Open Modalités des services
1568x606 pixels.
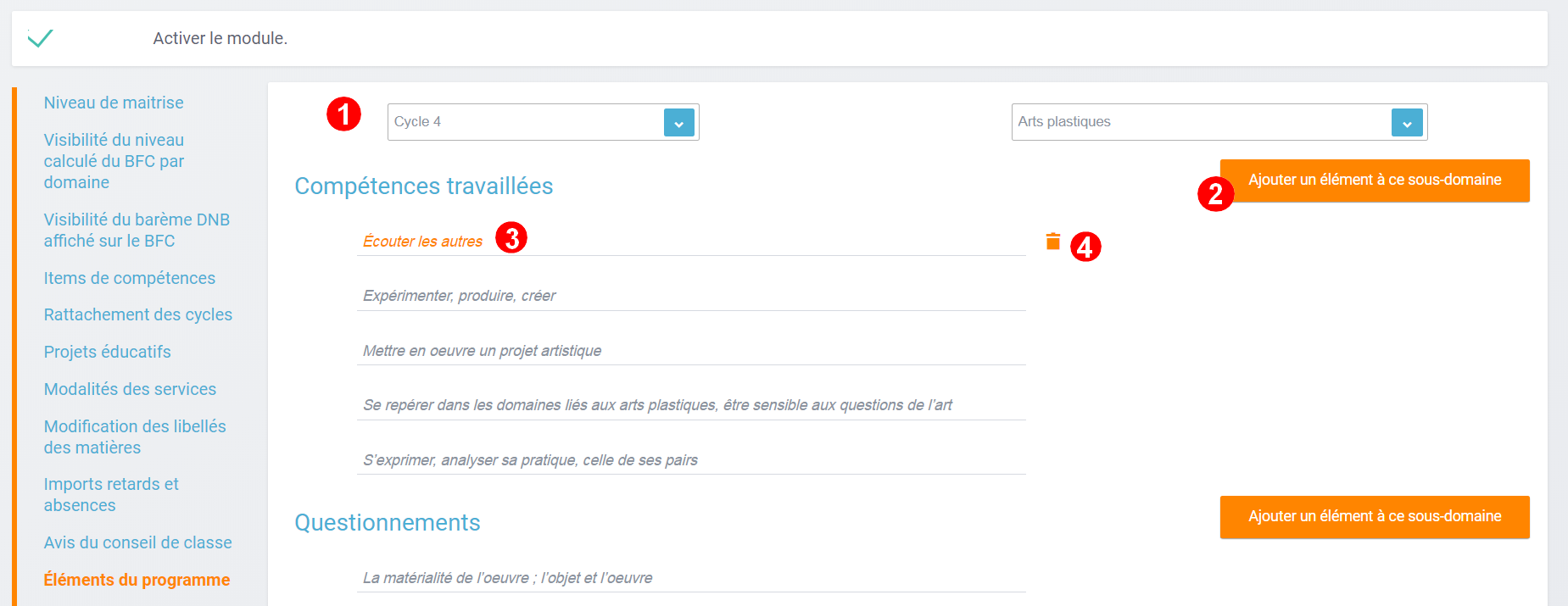point(130,389)
